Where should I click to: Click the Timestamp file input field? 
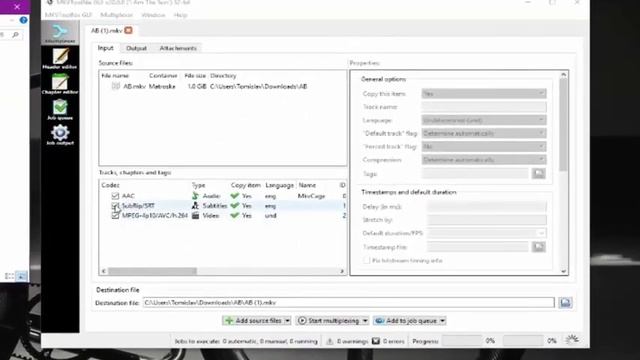tap(478, 247)
